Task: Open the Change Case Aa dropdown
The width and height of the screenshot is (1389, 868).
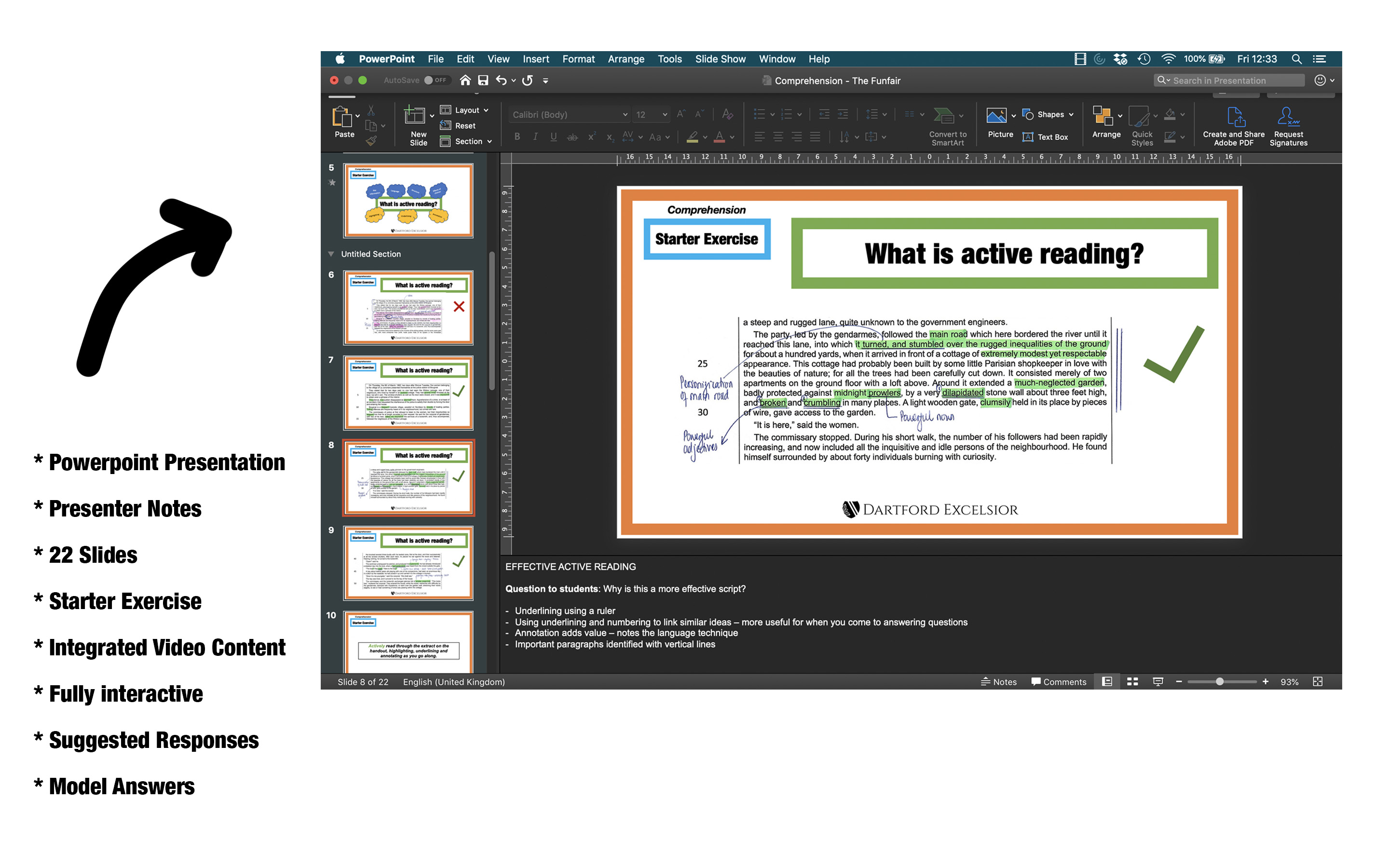Action: point(659,137)
